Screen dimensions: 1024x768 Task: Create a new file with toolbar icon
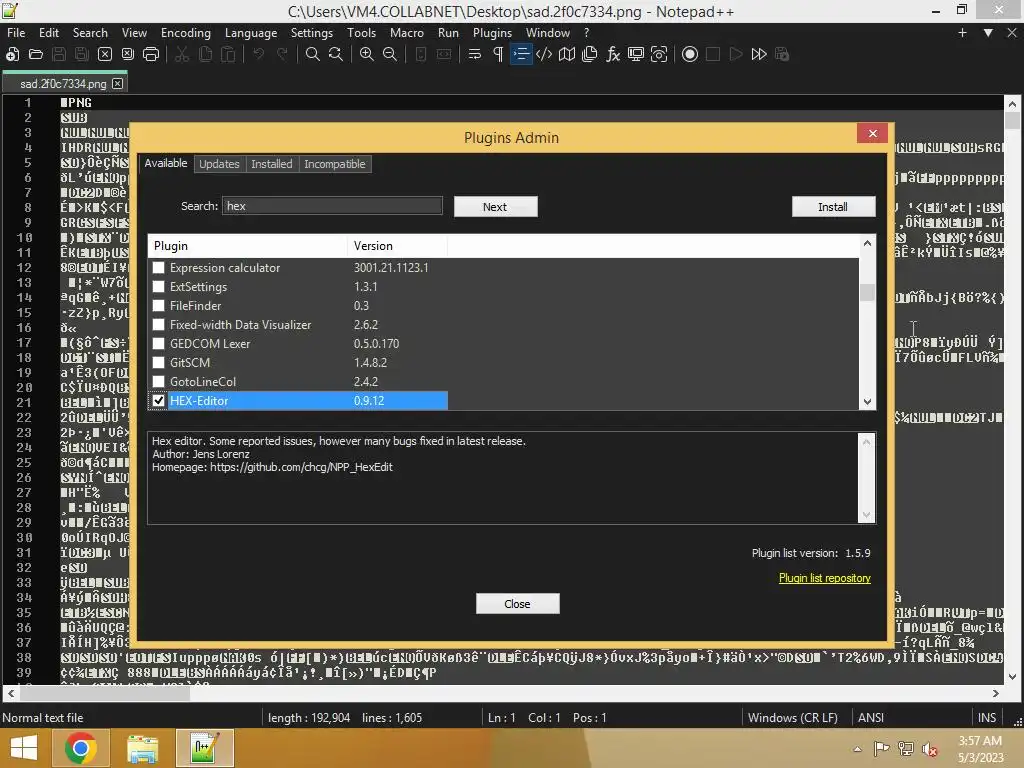12,54
